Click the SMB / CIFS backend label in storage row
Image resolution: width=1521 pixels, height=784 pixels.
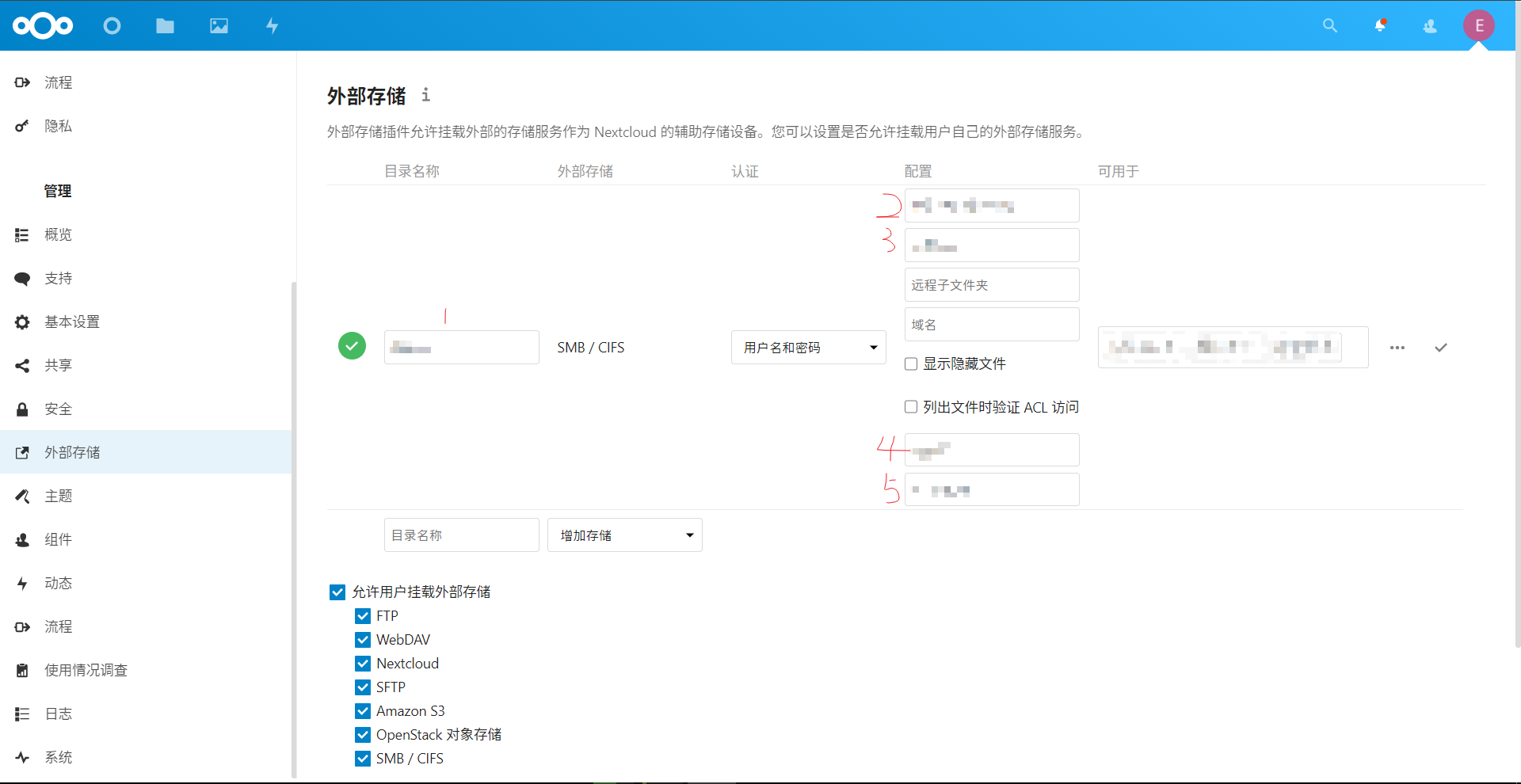[x=591, y=348]
